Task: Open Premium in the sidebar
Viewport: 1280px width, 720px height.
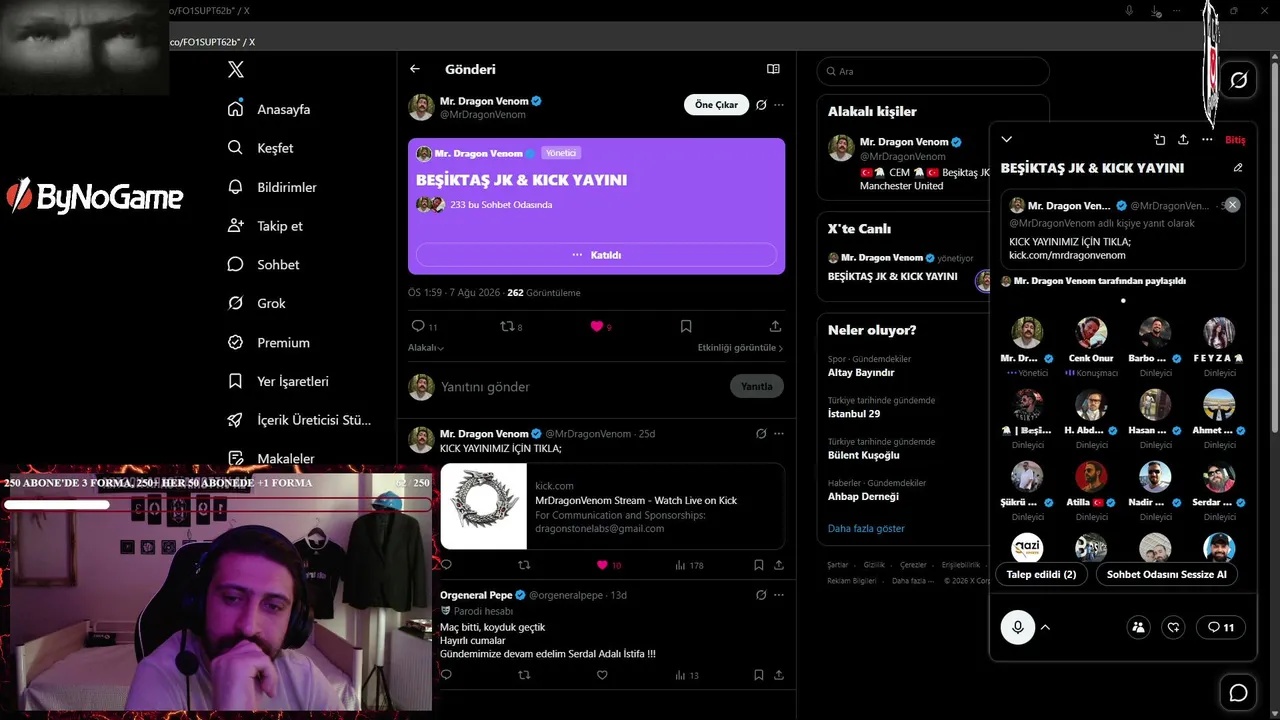Action: click(x=270, y=342)
